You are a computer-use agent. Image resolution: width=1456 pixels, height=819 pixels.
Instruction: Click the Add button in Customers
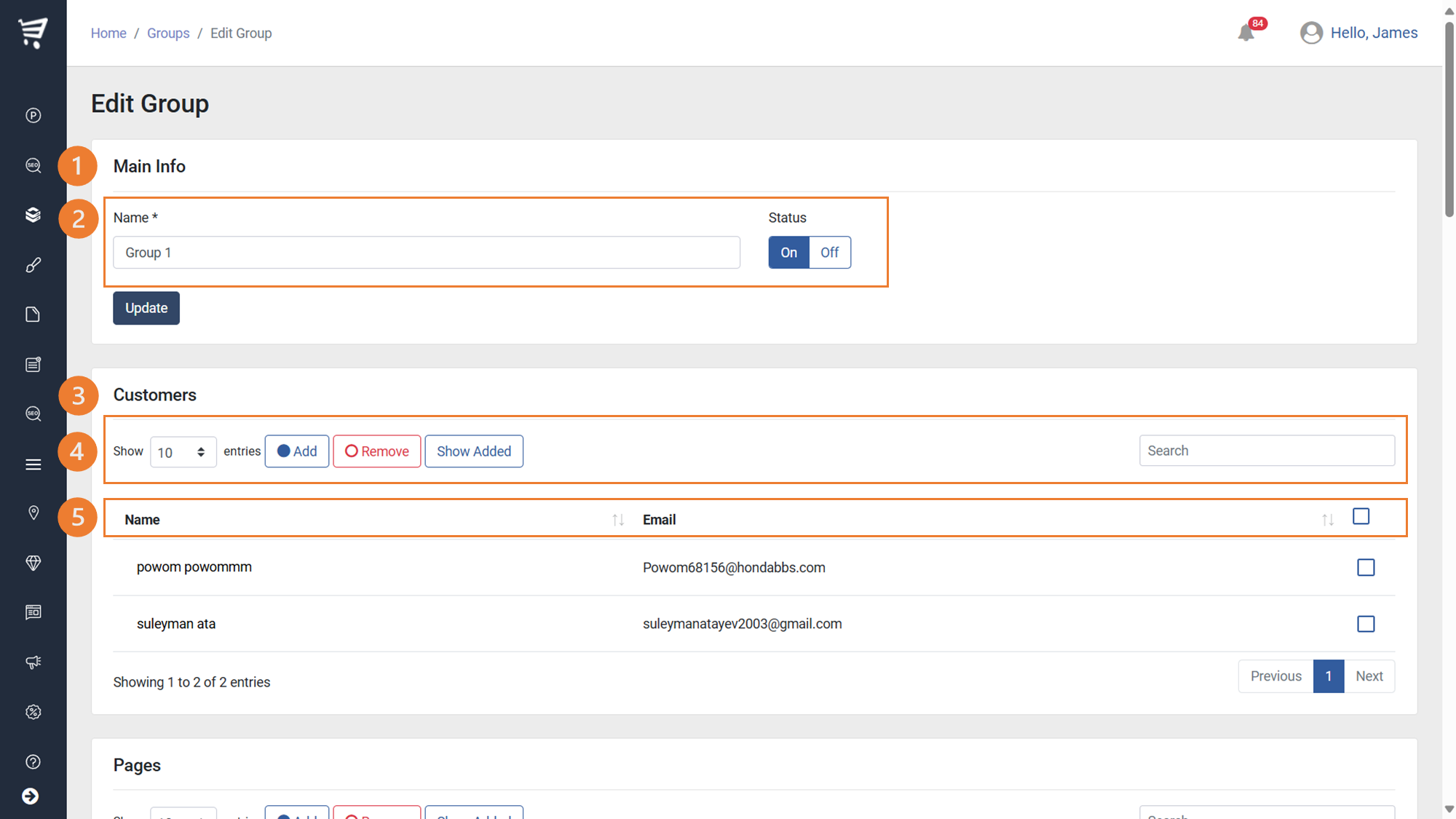297,451
